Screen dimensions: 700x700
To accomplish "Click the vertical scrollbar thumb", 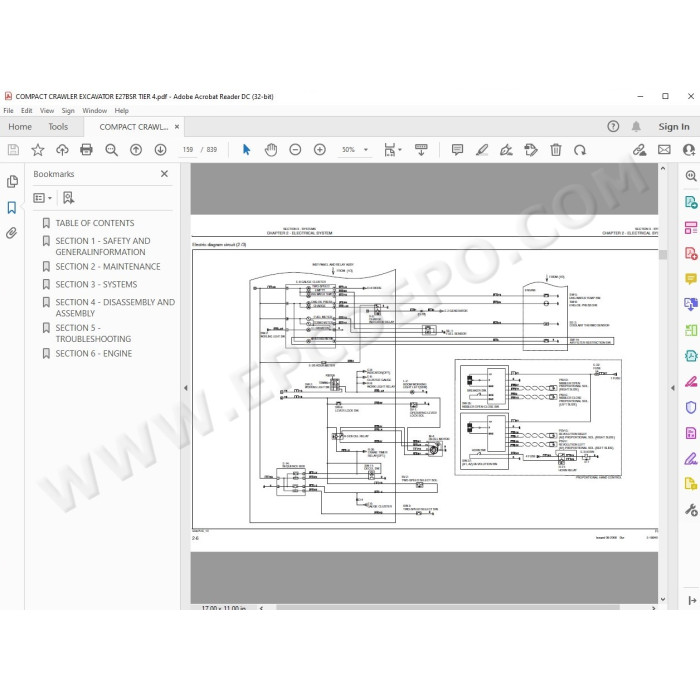I will (x=663, y=254).
